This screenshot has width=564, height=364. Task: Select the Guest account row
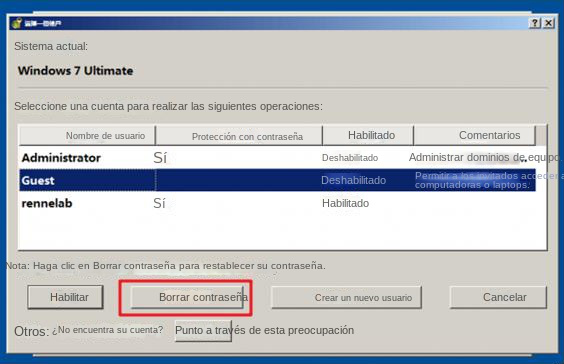(x=277, y=180)
